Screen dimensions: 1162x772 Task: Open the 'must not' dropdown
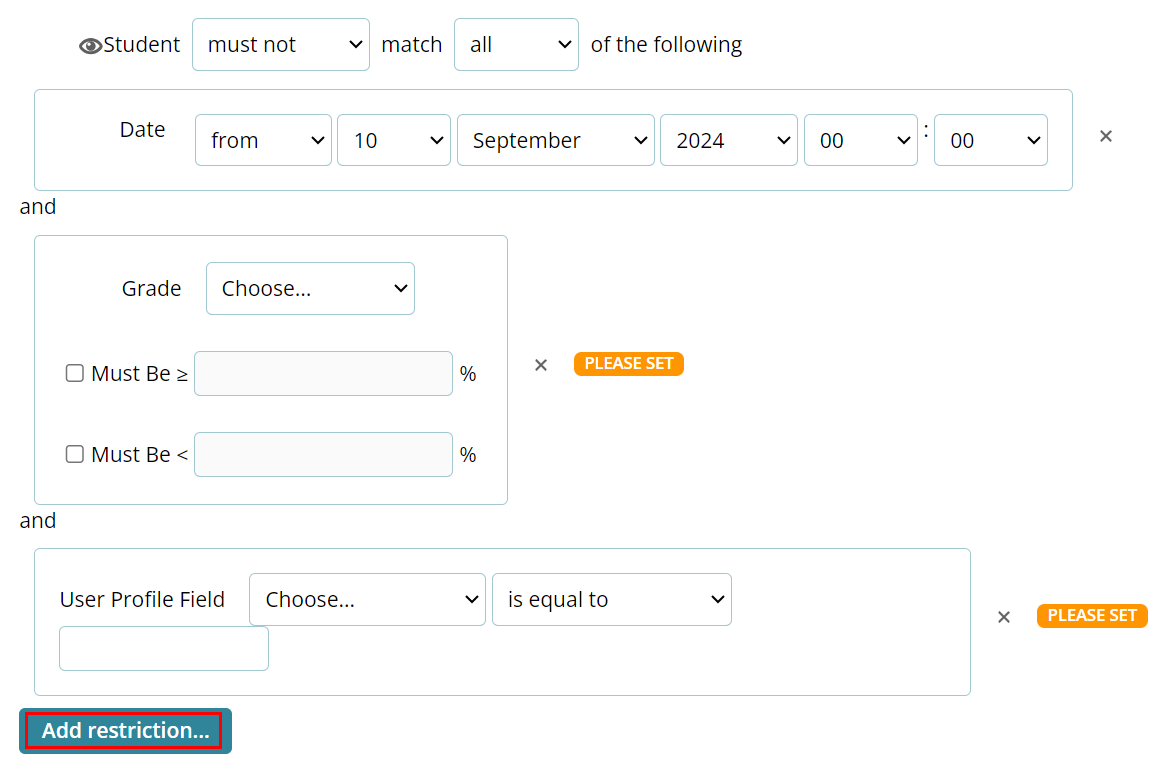tap(280, 45)
